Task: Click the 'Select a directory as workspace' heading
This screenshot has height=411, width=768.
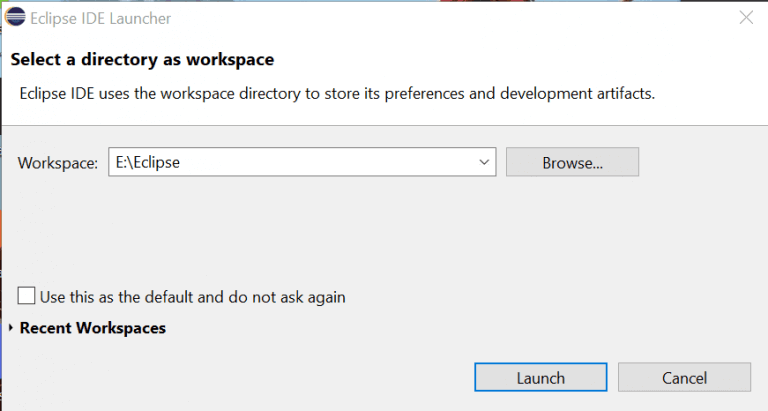Action: 142,59
